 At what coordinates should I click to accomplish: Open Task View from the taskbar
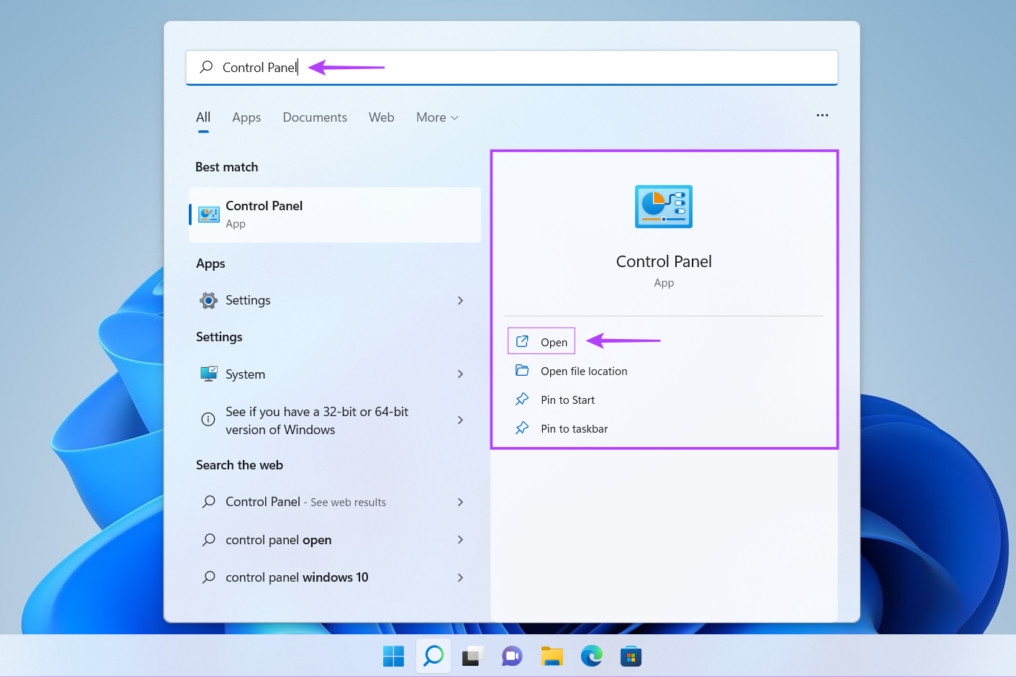(472, 656)
